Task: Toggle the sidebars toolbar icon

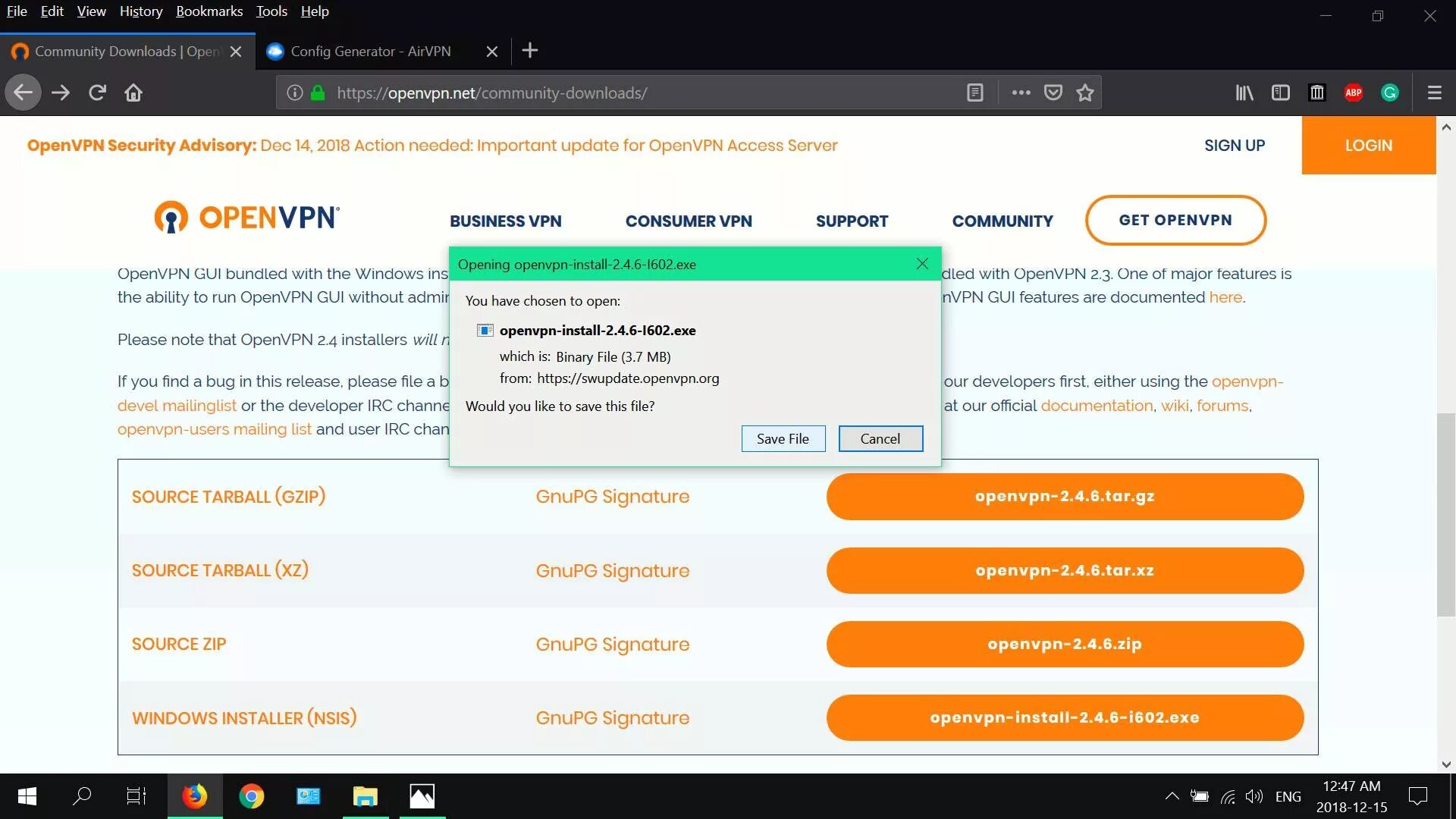Action: point(1281,93)
